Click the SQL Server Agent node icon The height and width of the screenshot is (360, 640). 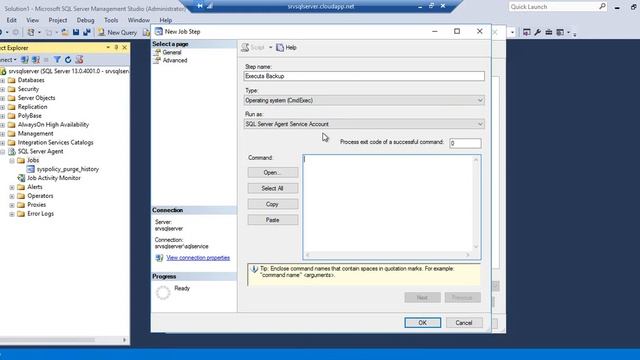pyautogui.click(x=12, y=151)
